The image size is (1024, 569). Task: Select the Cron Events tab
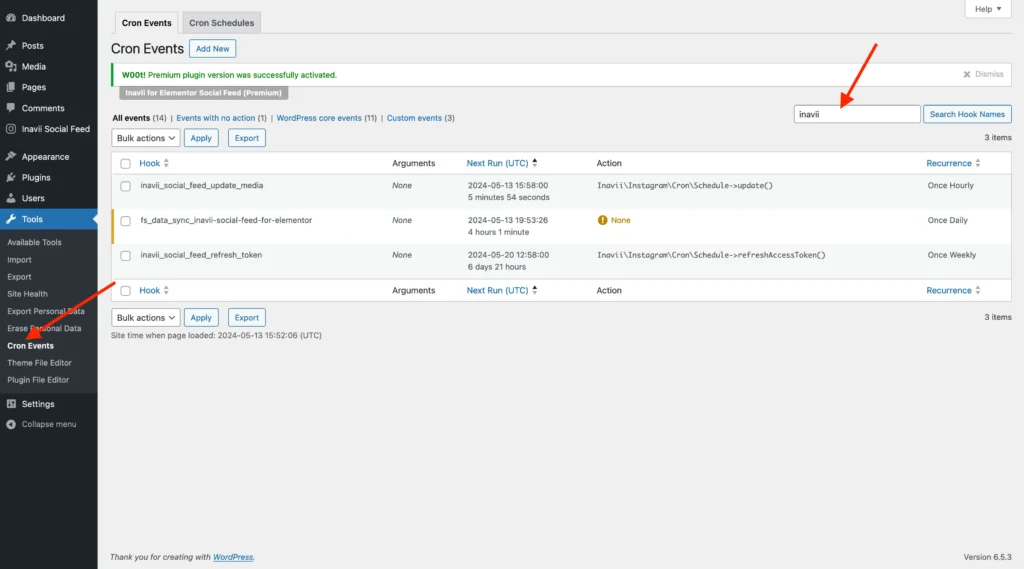(x=146, y=23)
